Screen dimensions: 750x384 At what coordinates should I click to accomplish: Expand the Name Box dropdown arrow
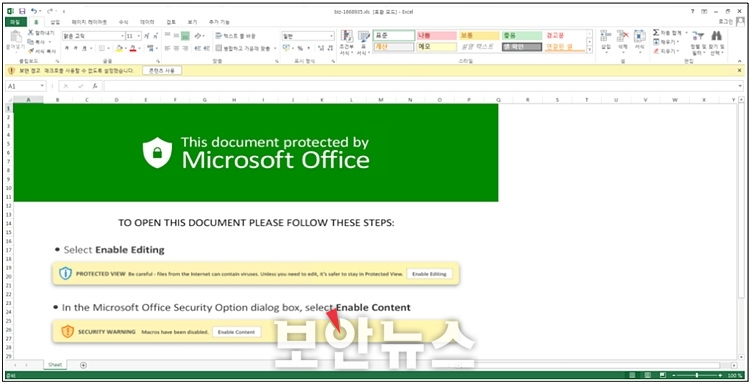(x=43, y=86)
